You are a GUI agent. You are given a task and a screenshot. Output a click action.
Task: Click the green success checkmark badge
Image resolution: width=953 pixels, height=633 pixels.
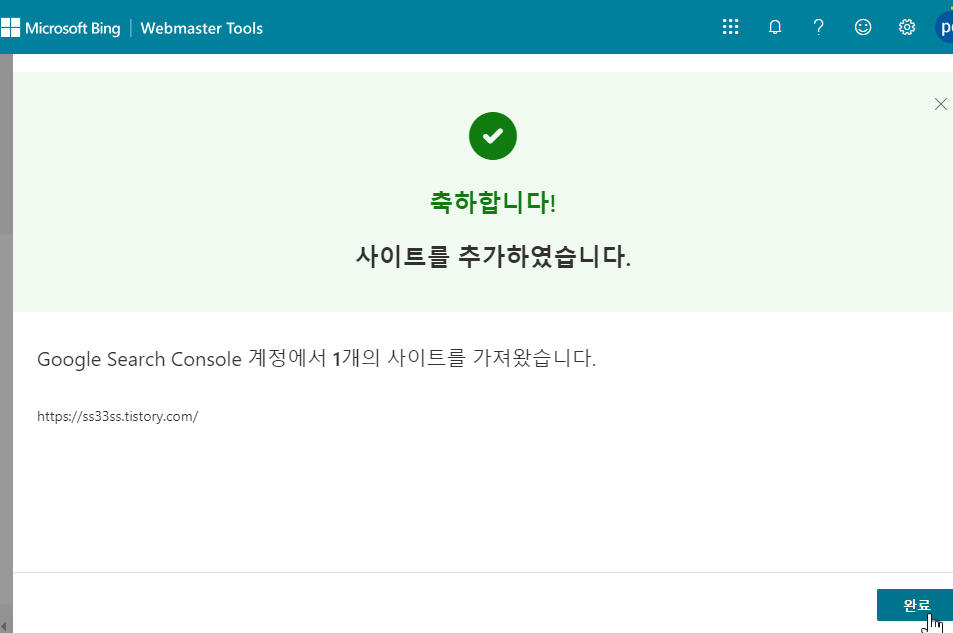pyautogui.click(x=492, y=136)
